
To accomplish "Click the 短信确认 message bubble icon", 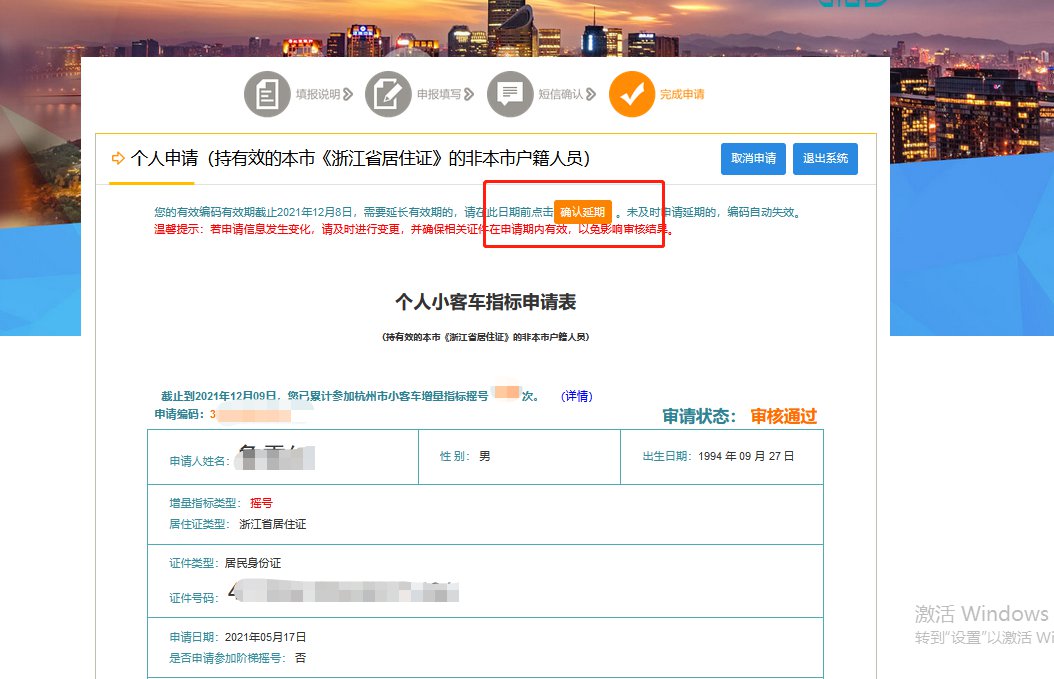I will 510,95.
